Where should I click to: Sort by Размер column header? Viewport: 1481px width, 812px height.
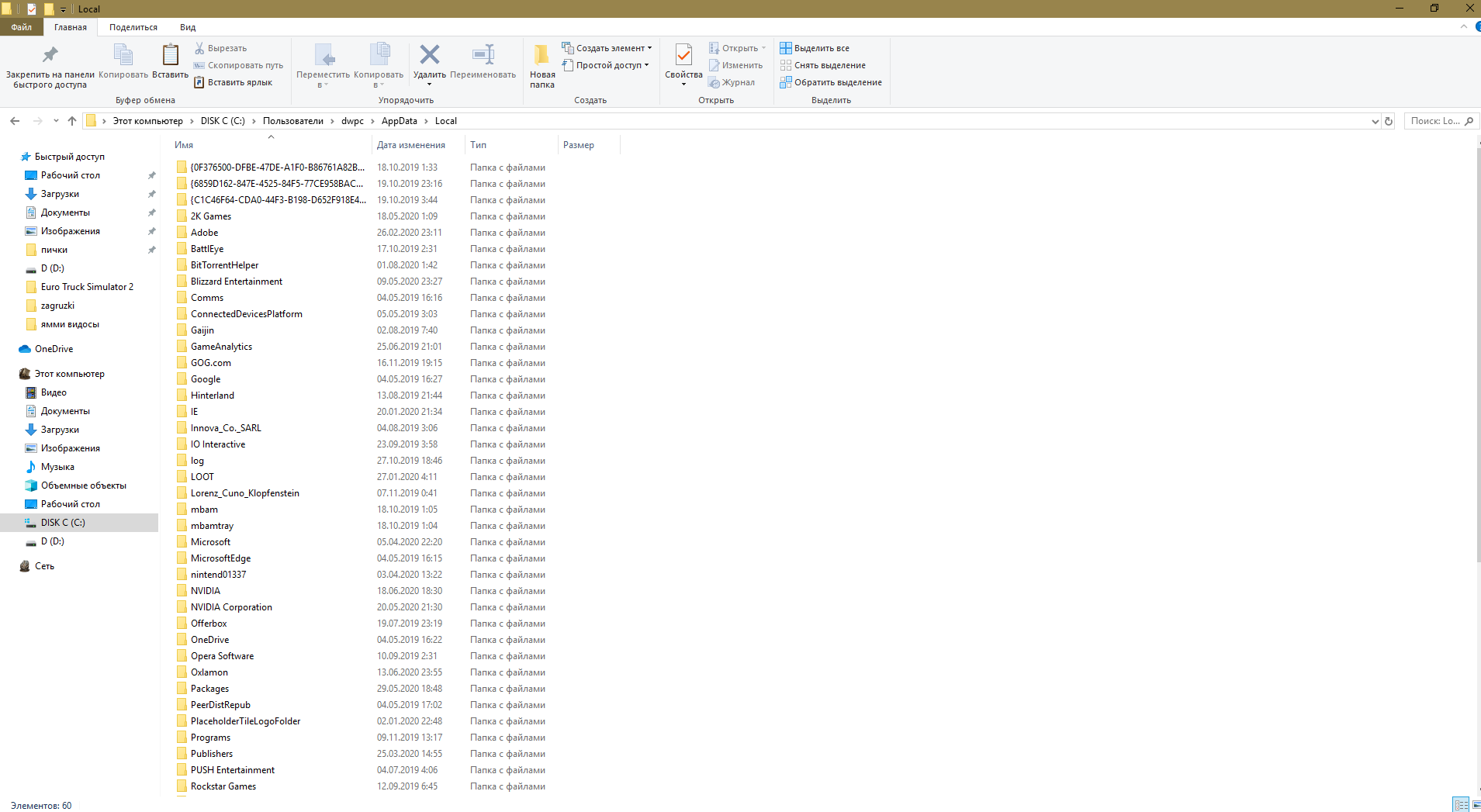coord(579,145)
